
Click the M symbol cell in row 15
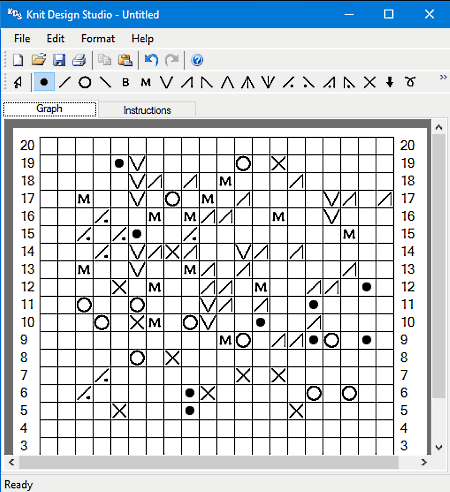click(349, 234)
